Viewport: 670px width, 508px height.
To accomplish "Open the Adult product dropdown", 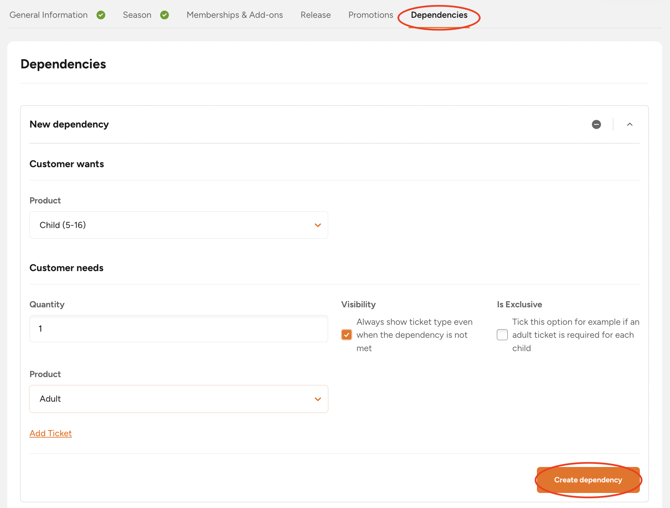I will coord(178,399).
